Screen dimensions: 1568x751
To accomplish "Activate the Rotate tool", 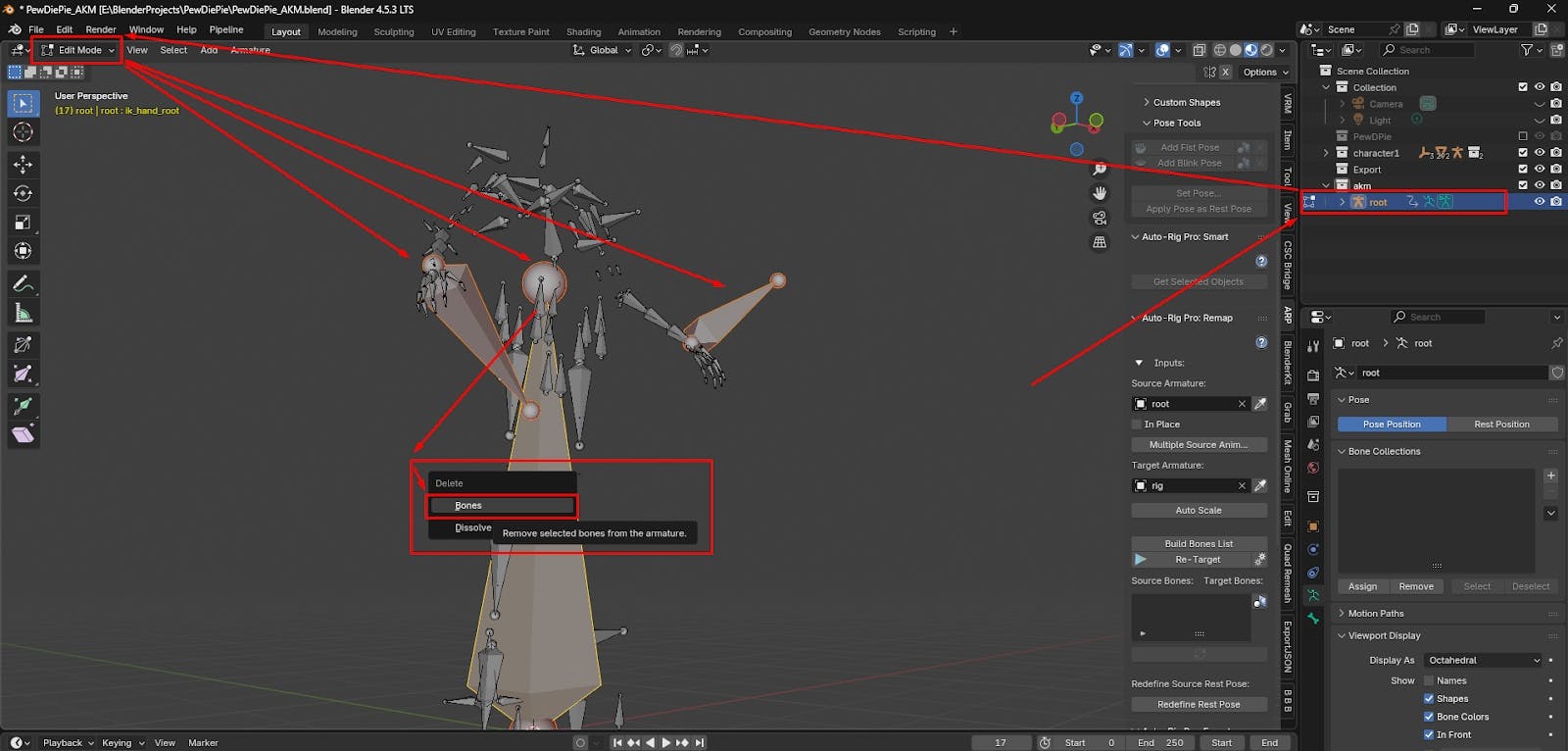I will click(23, 193).
